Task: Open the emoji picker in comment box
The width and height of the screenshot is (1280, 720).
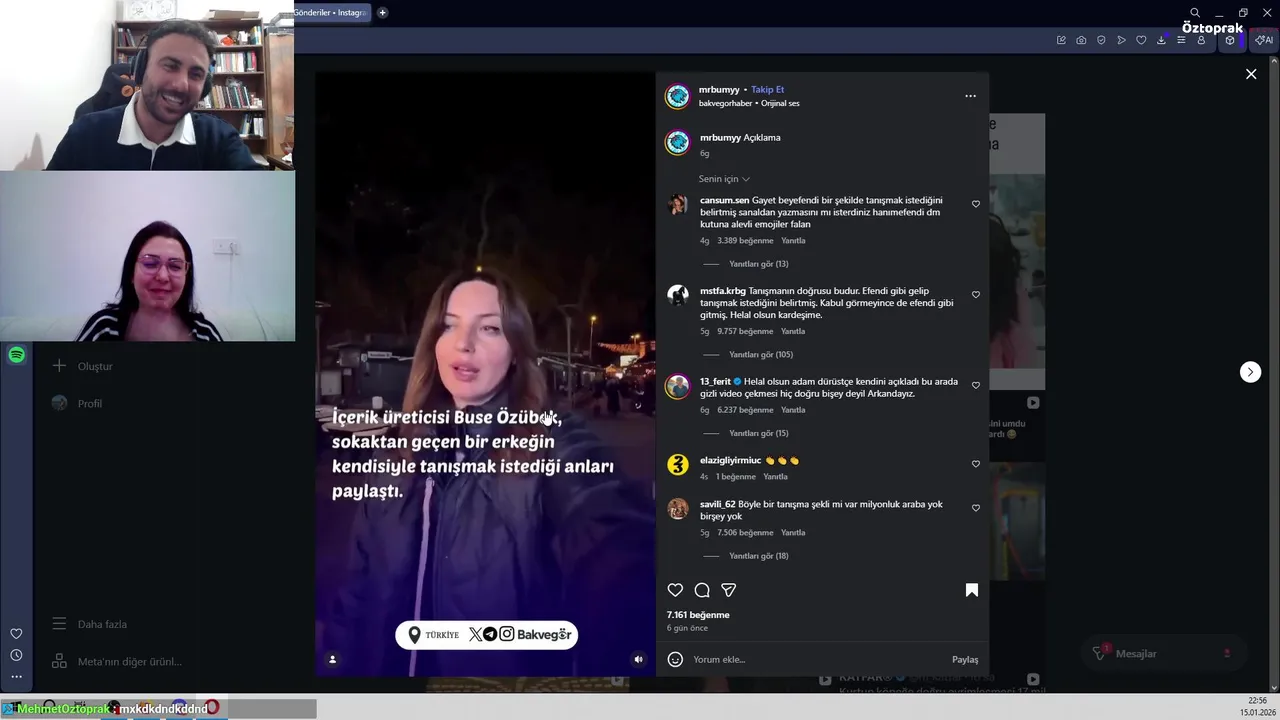Action: click(675, 659)
